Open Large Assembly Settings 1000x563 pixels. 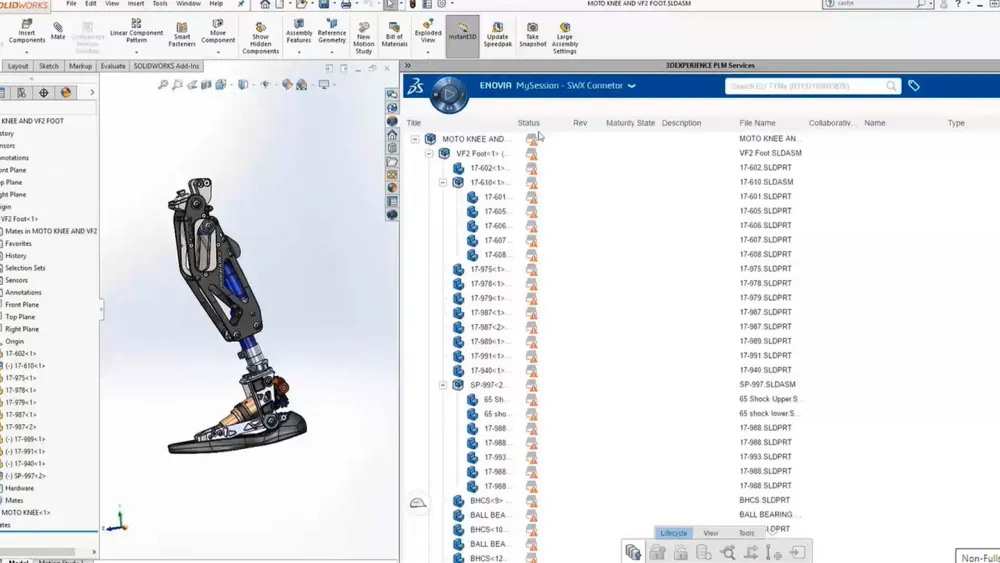(x=564, y=38)
